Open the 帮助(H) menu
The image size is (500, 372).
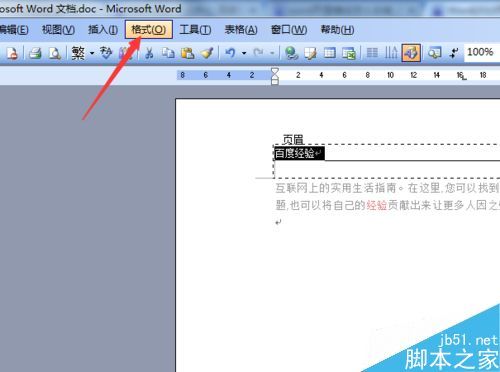[337, 30]
